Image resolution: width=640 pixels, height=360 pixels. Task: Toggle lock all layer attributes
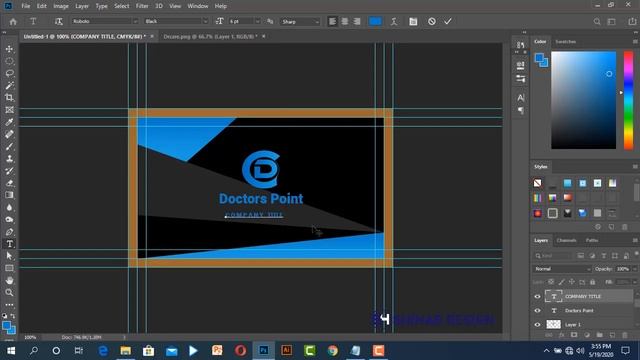click(593, 282)
